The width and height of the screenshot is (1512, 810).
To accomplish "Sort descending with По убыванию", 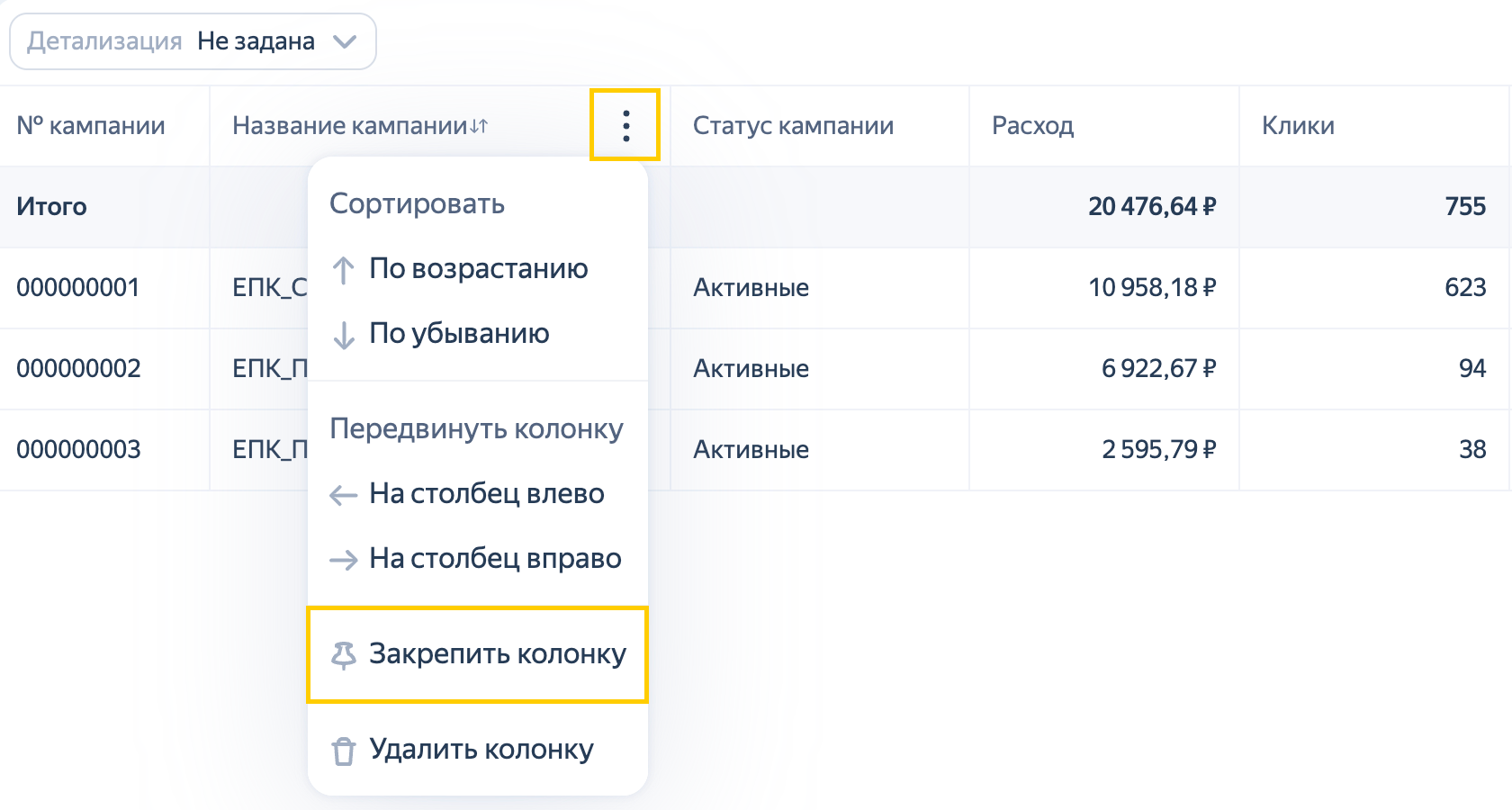I will tap(478, 334).
